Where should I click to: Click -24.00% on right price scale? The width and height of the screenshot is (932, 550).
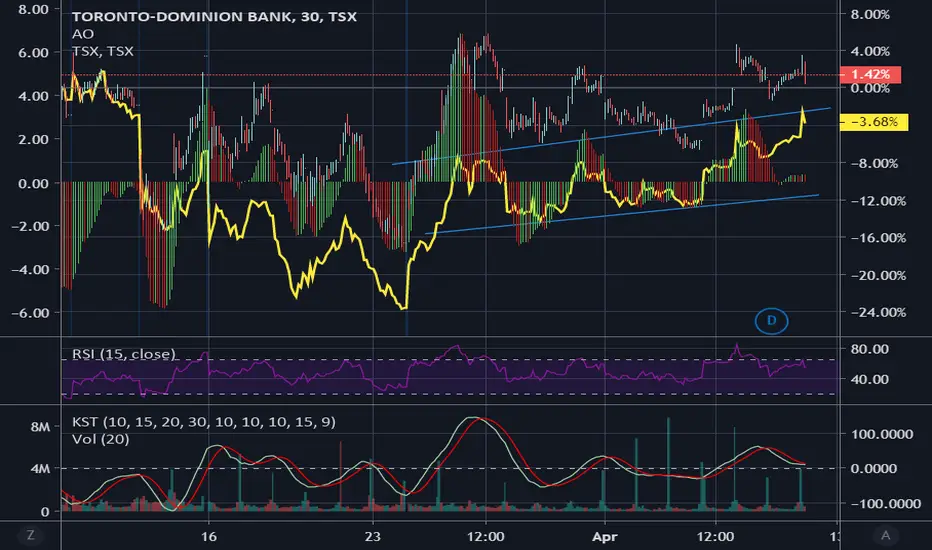point(878,312)
